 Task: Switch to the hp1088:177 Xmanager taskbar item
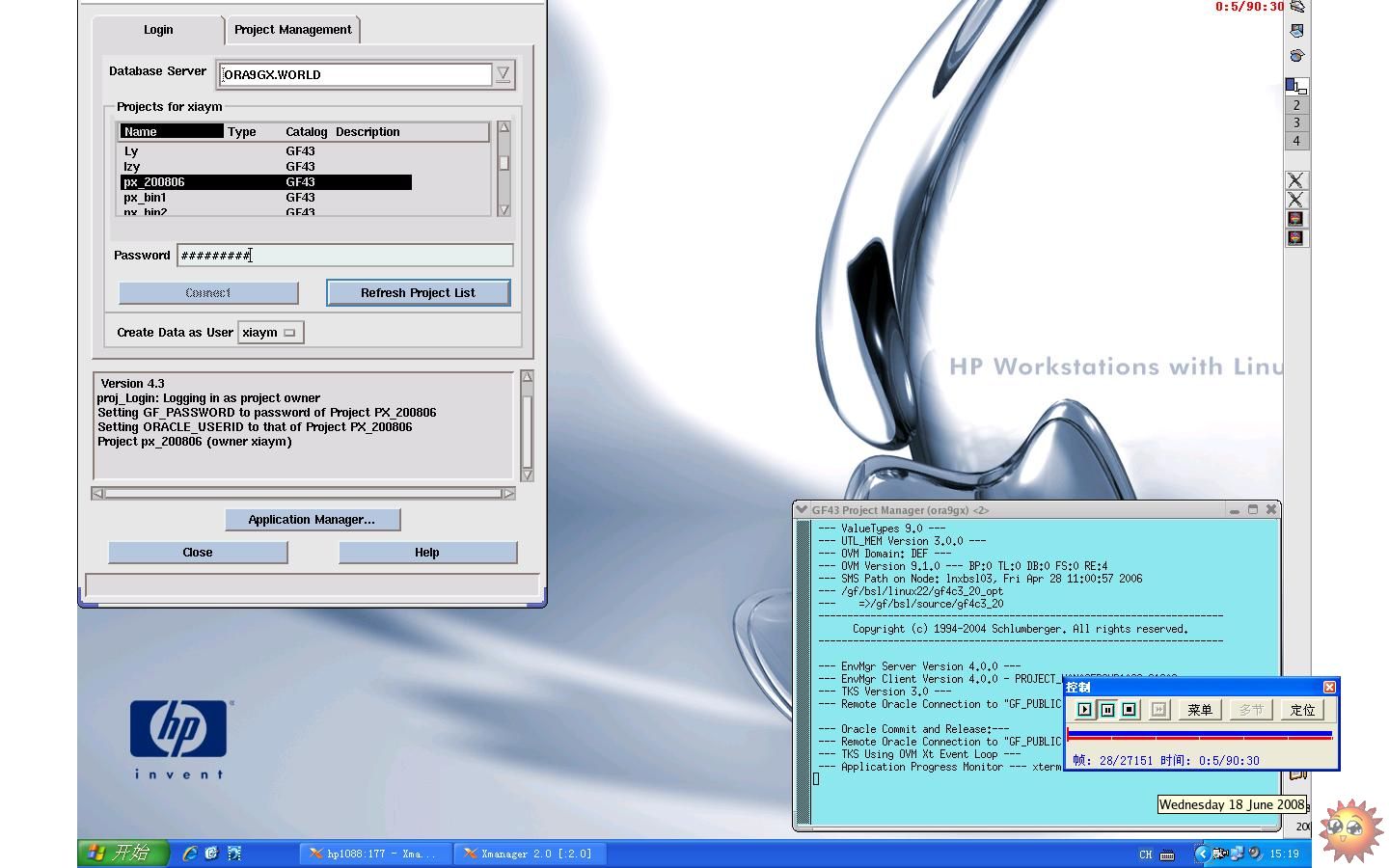click(374, 854)
